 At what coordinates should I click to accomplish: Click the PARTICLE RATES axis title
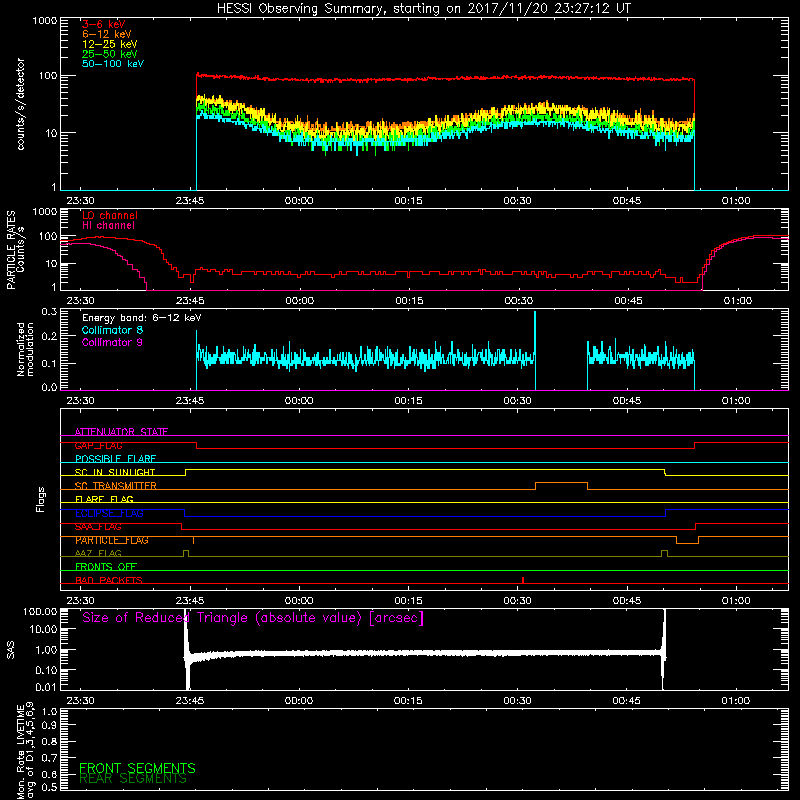point(11,250)
